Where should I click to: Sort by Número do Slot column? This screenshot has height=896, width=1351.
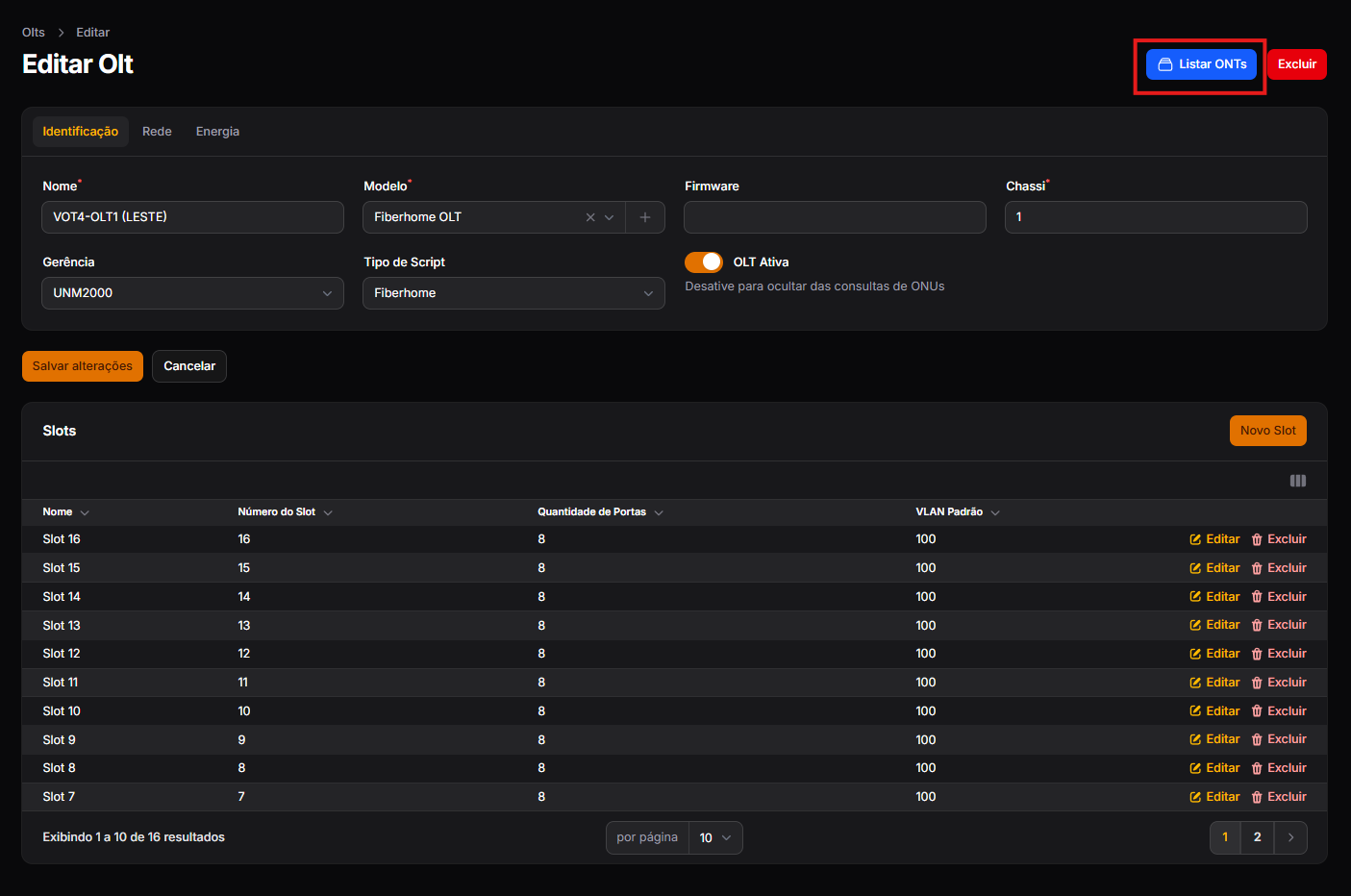tap(285, 512)
